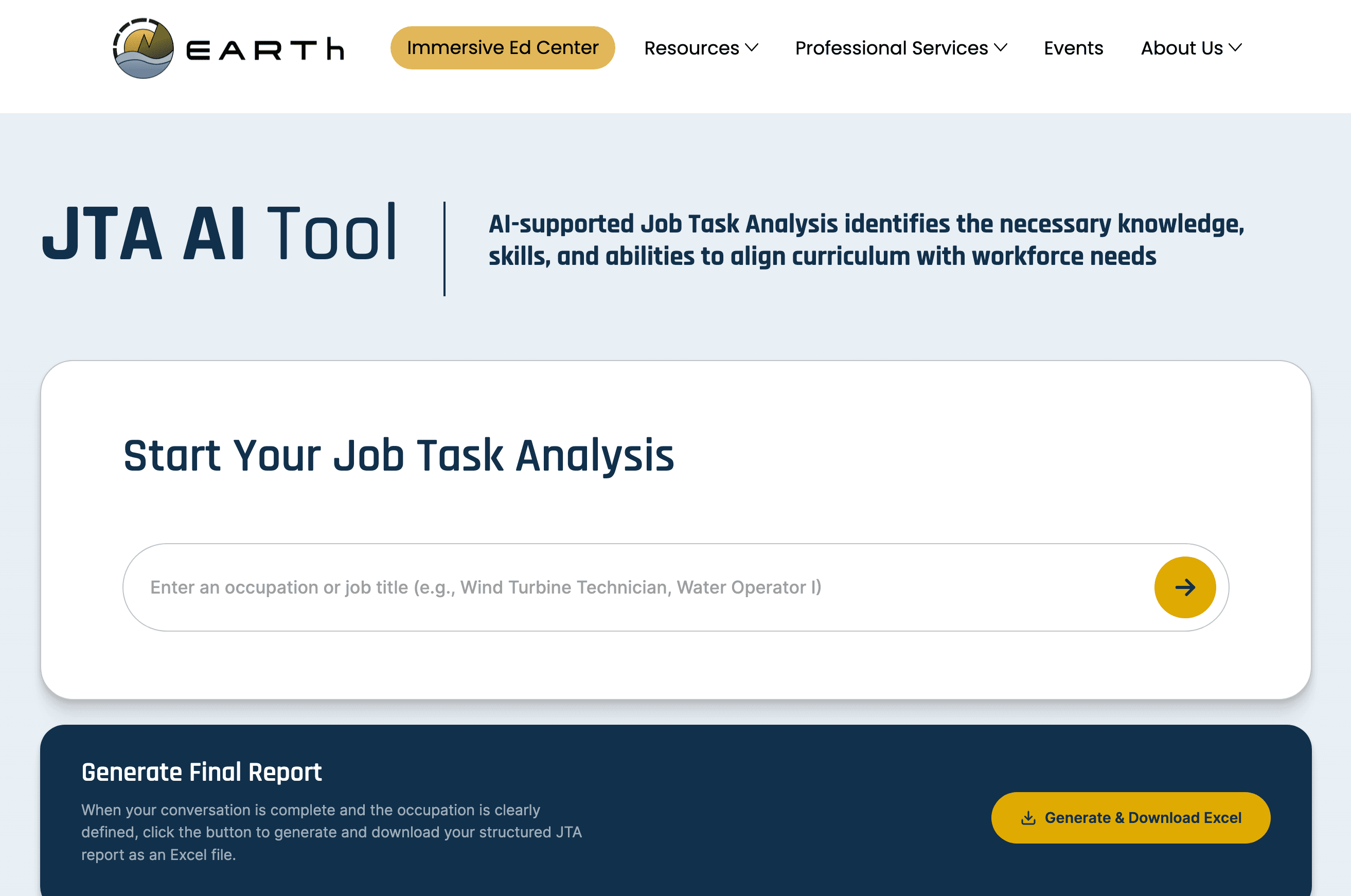Click the 'When your conversation is complete' description
Image resolution: width=1351 pixels, height=896 pixels.
tap(331, 833)
